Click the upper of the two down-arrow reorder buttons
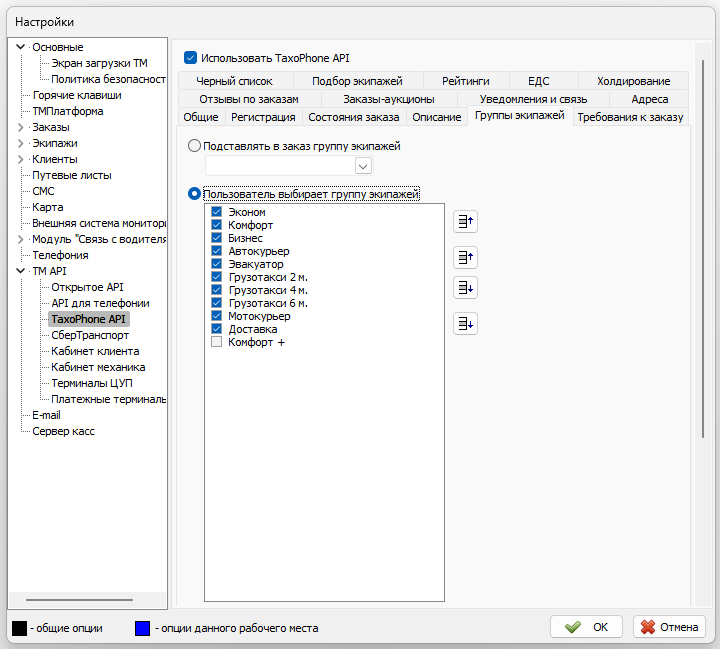 pos(465,288)
